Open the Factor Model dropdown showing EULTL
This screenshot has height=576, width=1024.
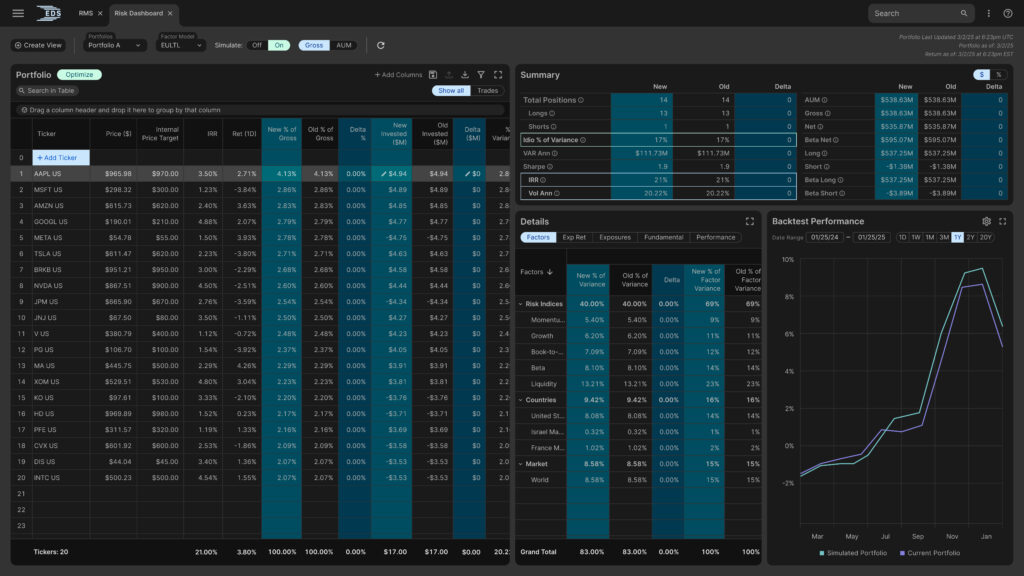pos(182,45)
